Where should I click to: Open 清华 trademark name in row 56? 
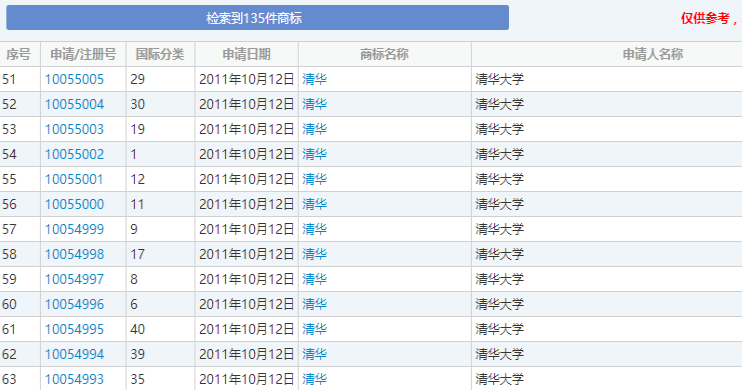[x=315, y=204]
